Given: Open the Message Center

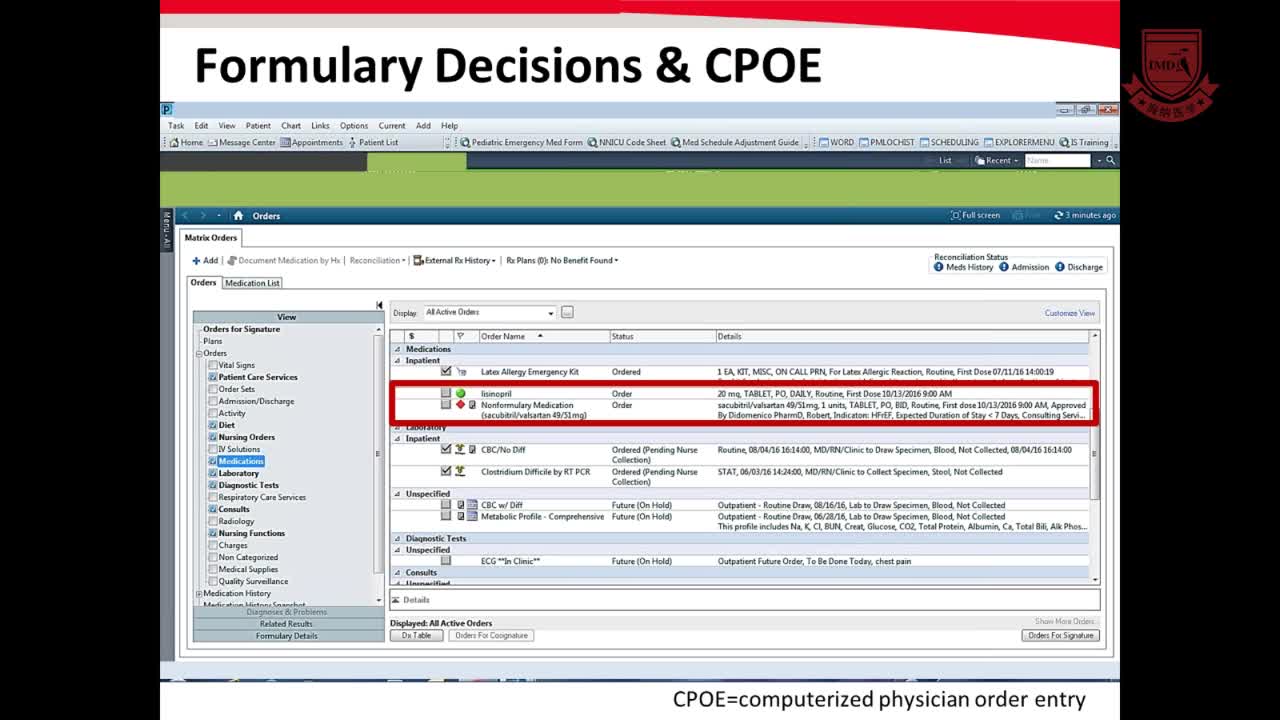Looking at the screenshot, I should [x=241, y=143].
